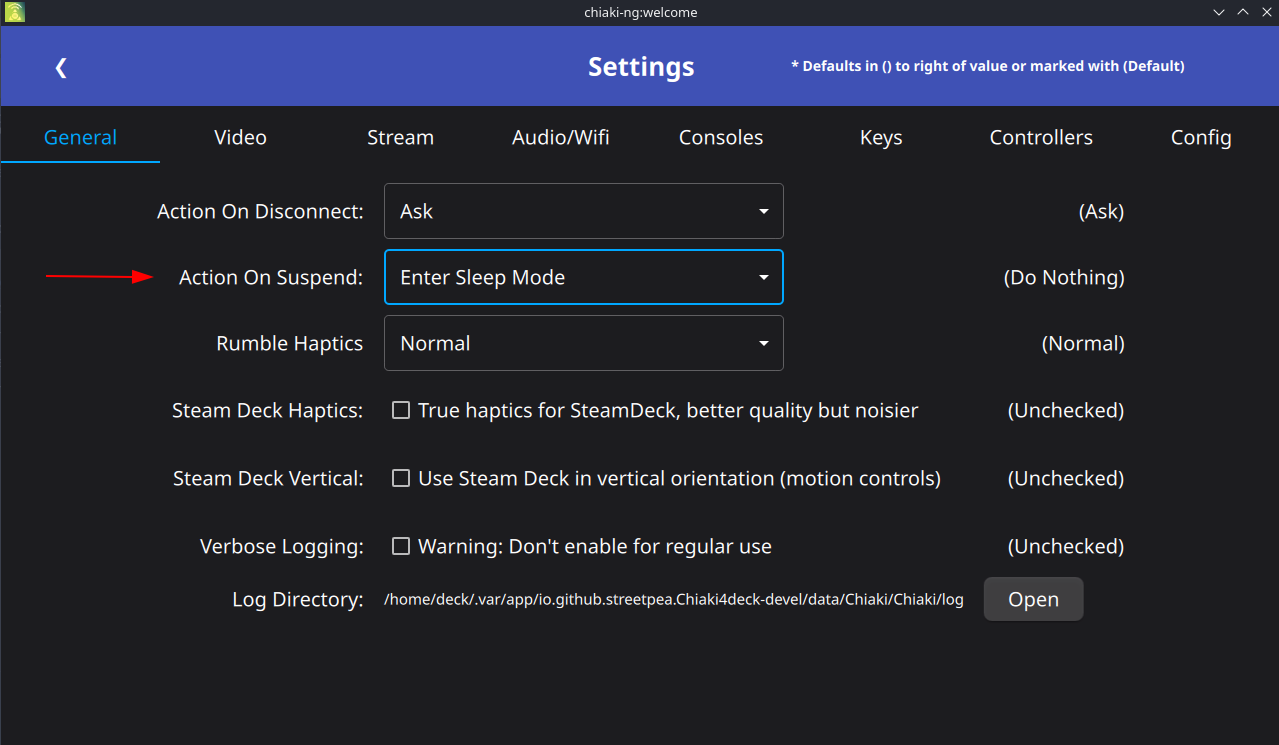Maximize the chiaki-ng window

point(1243,12)
